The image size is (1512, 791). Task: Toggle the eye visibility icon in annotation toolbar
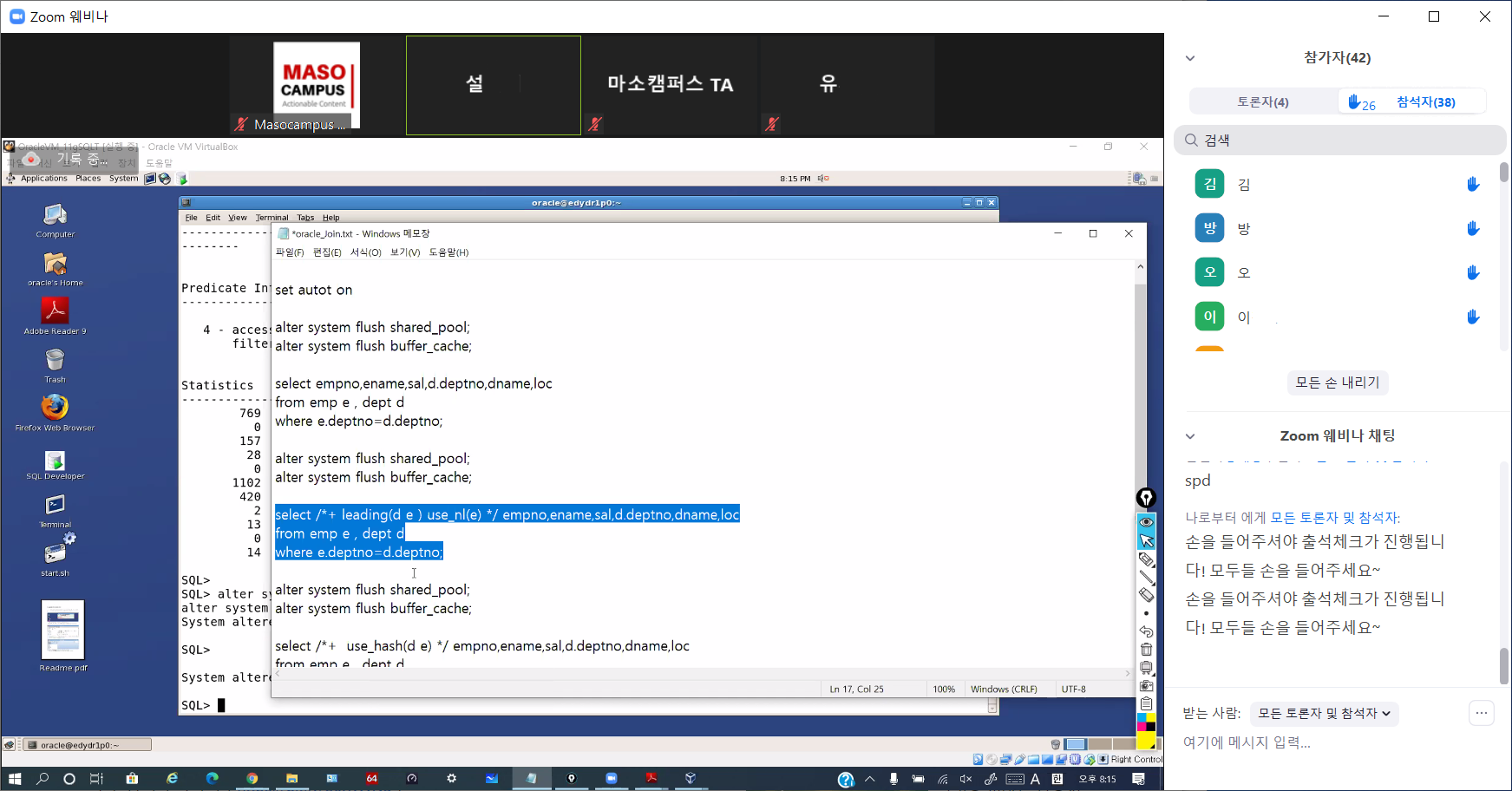1146,522
